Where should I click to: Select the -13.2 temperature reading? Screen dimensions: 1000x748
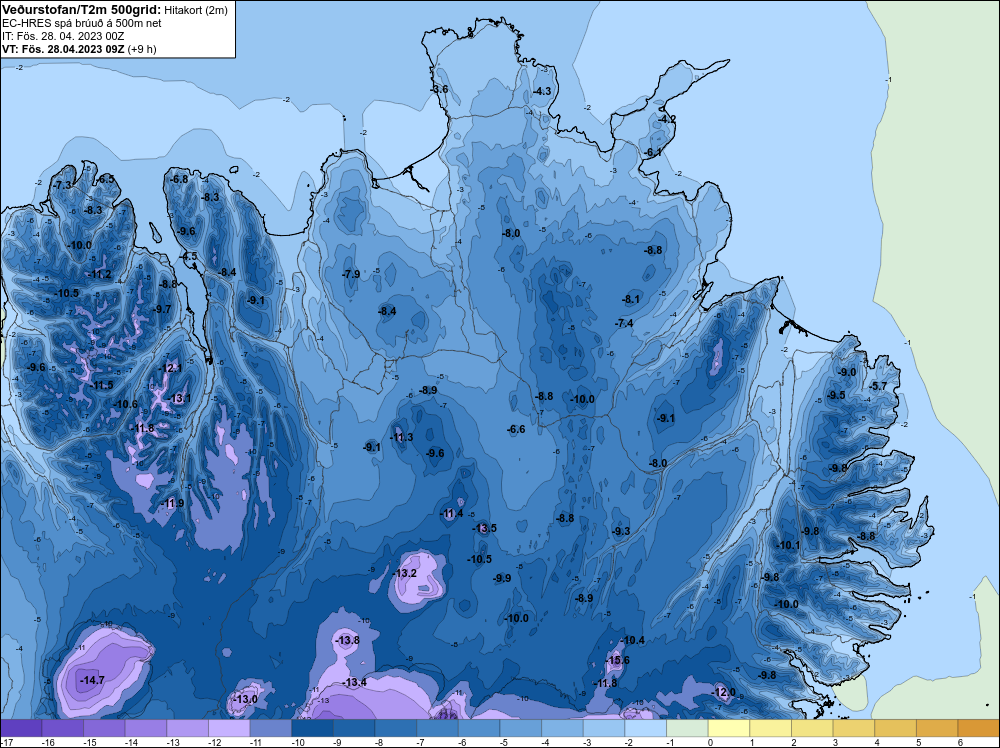coord(406,573)
